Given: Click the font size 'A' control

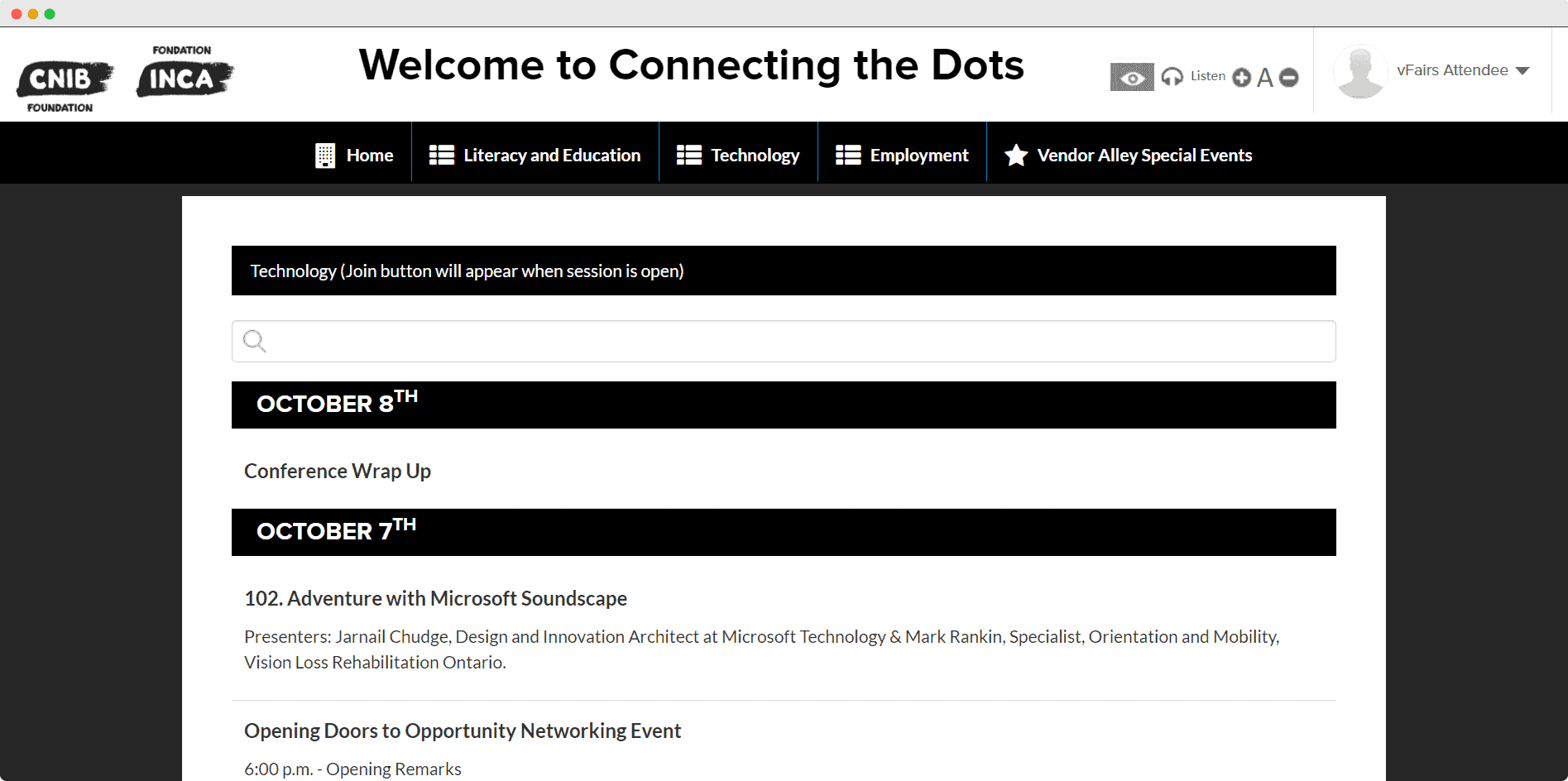Looking at the screenshot, I should 1264,78.
